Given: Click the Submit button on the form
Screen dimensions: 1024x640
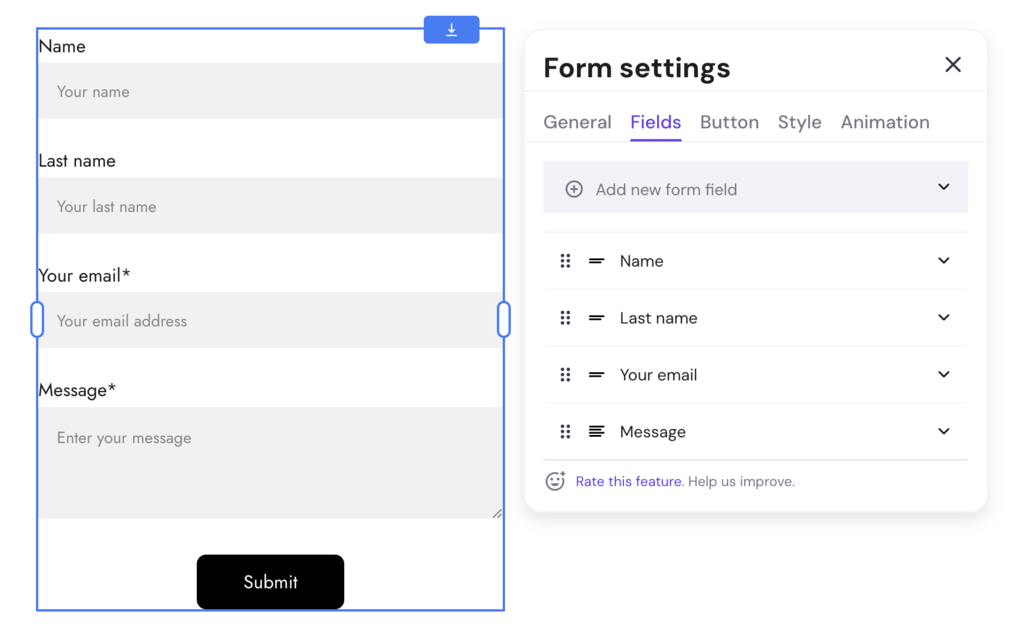Looking at the screenshot, I should pyautogui.click(x=270, y=582).
